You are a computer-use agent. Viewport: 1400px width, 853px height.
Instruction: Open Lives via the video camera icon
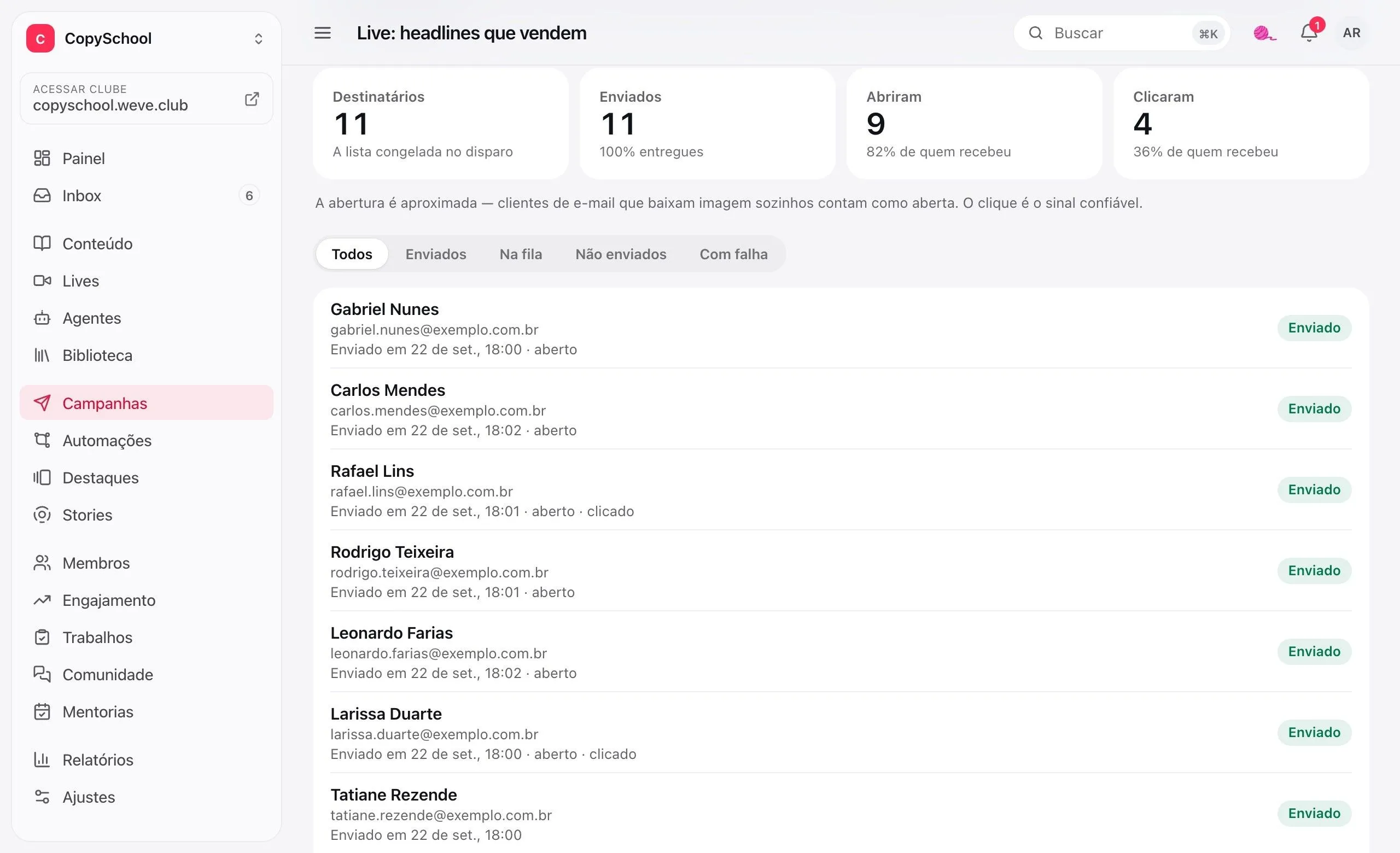click(x=42, y=281)
